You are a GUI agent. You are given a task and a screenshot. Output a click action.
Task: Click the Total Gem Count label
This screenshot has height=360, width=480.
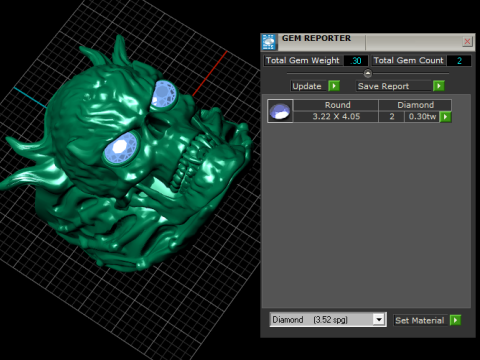pos(409,60)
